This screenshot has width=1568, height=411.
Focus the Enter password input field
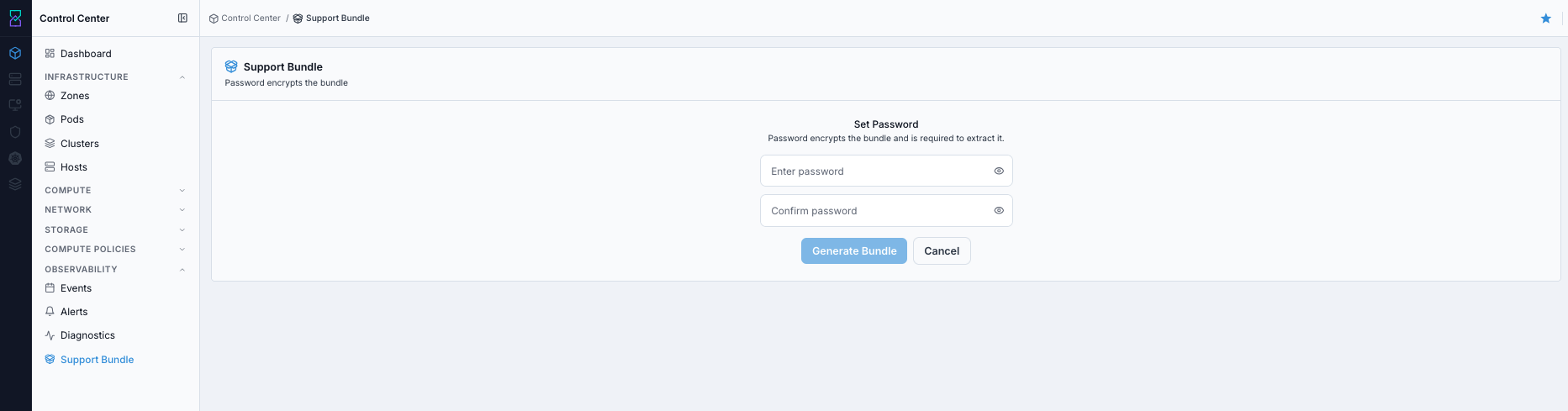[x=886, y=171]
